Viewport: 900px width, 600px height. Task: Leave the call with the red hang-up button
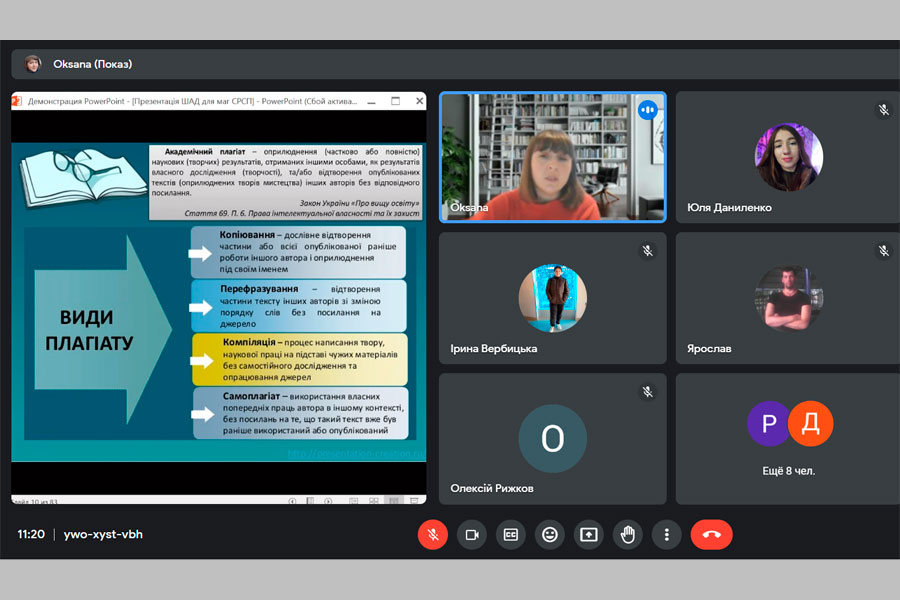[712, 535]
